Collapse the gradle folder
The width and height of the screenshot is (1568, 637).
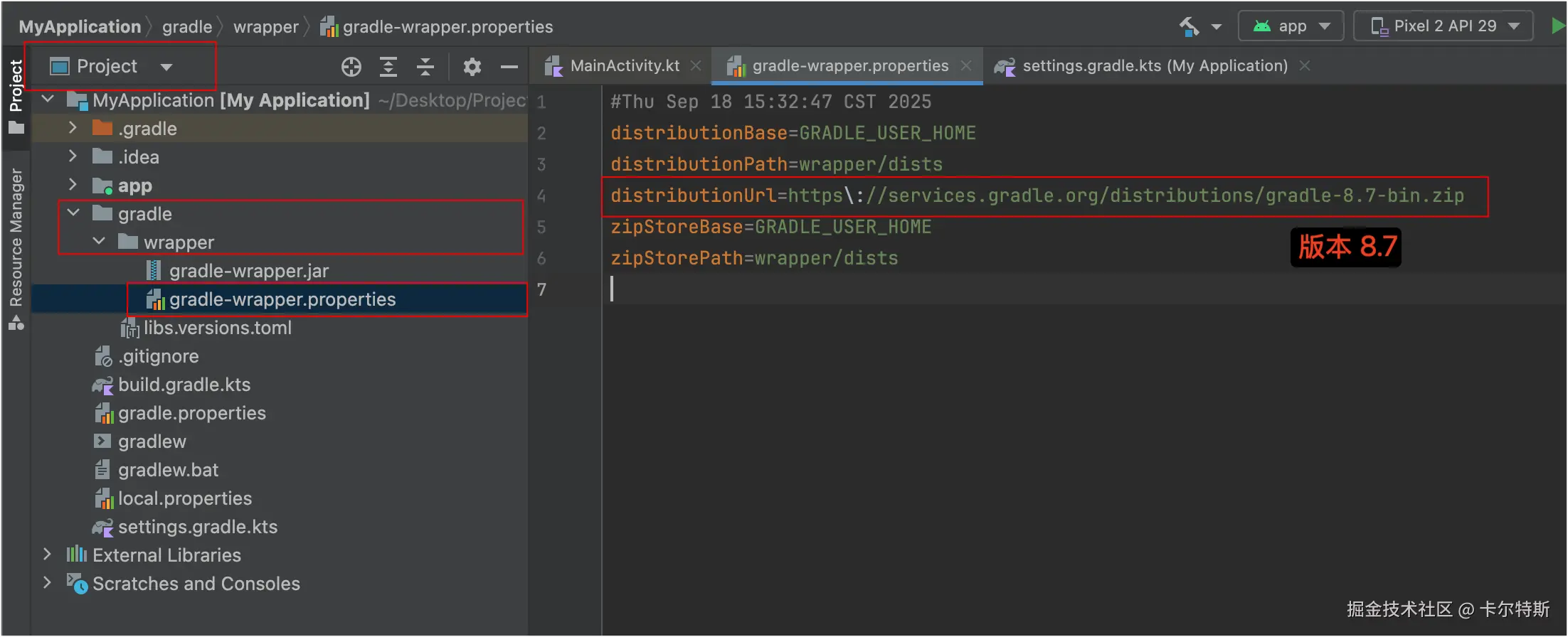point(73,213)
